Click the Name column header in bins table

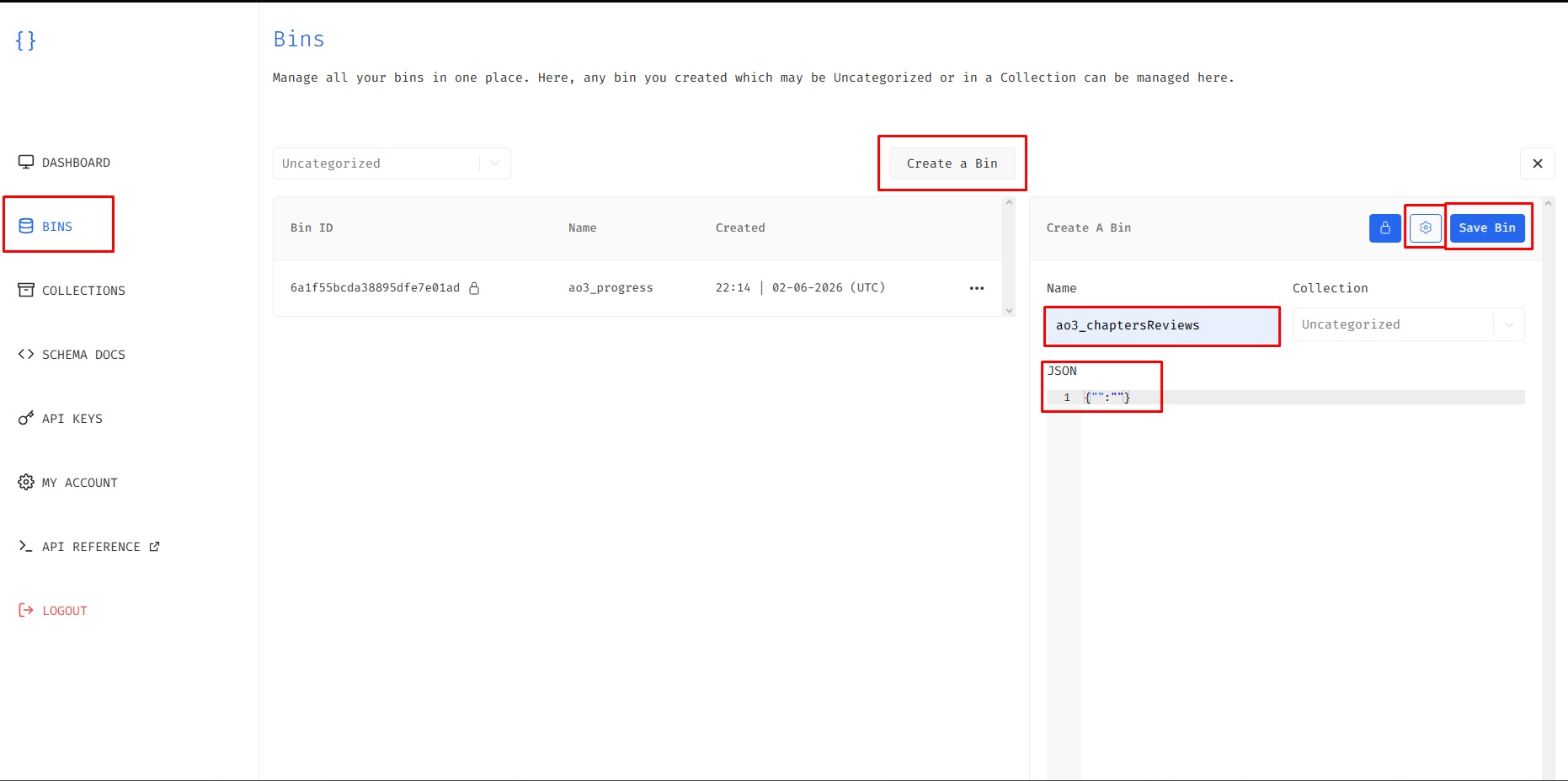pyautogui.click(x=583, y=228)
